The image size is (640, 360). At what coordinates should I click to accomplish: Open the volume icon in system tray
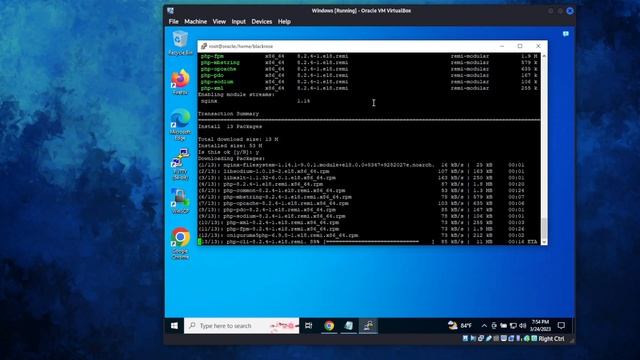(522, 326)
